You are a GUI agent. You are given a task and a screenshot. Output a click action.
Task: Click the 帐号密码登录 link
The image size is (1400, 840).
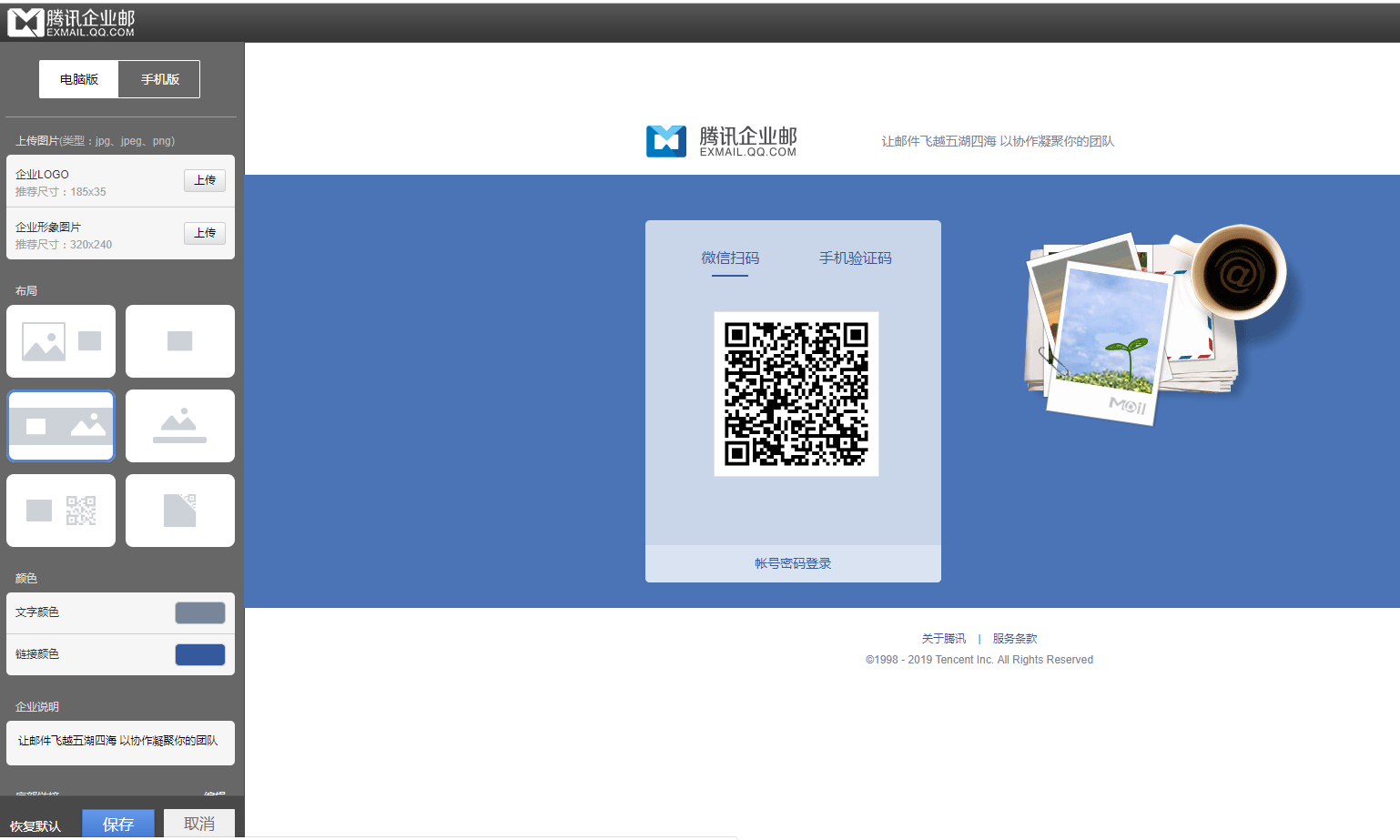[793, 563]
